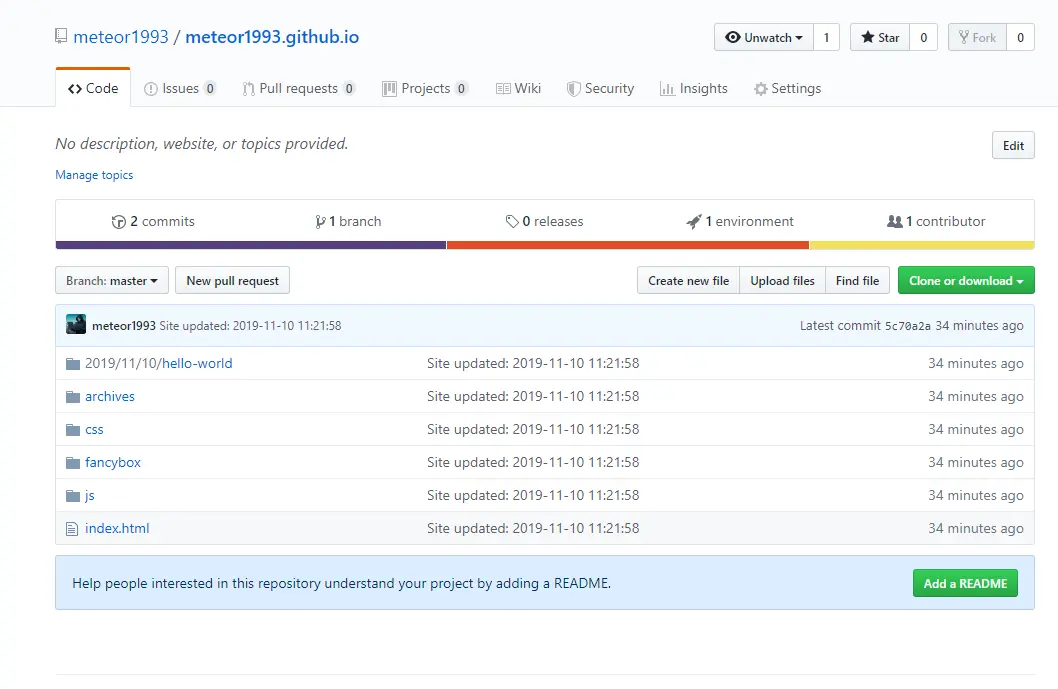Click the Fork button
The image size is (1058, 689).
coord(977,37)
